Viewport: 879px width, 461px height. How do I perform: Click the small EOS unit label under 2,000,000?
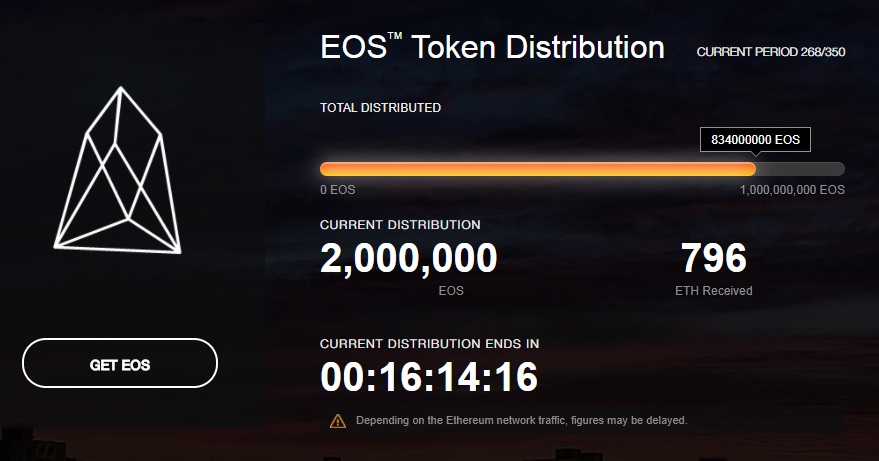(x=451, y=291)
